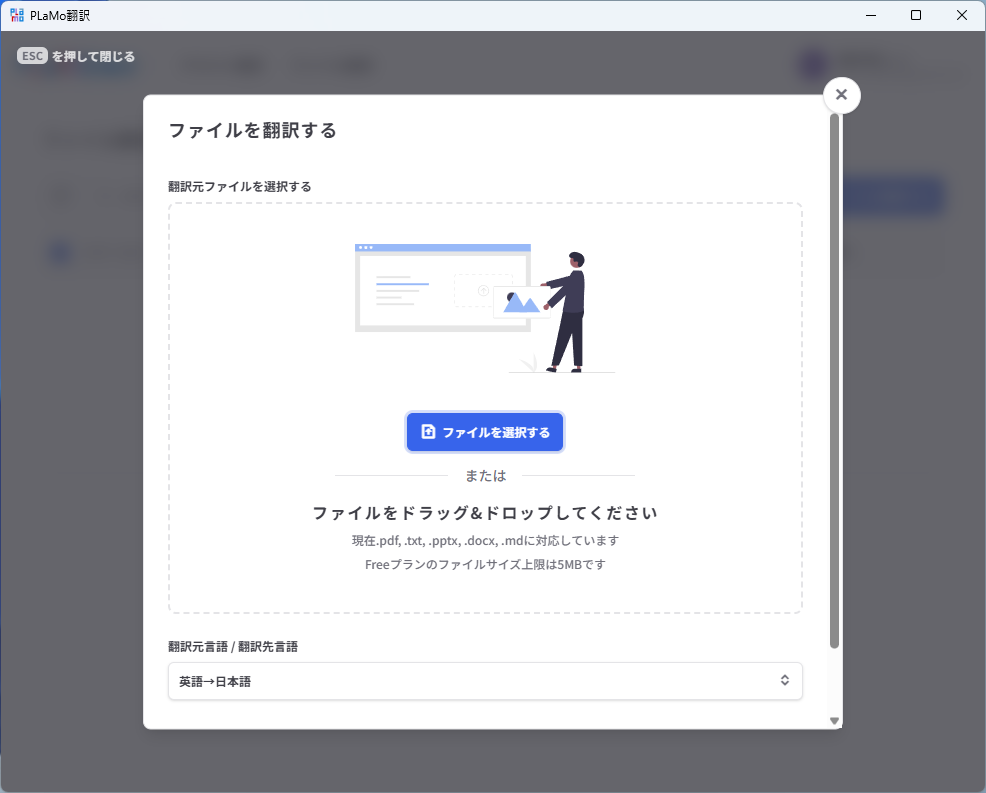986x793 pixels.
Task: Click the circular X icon to dismiss the dialog
Action: coord(841,95)
